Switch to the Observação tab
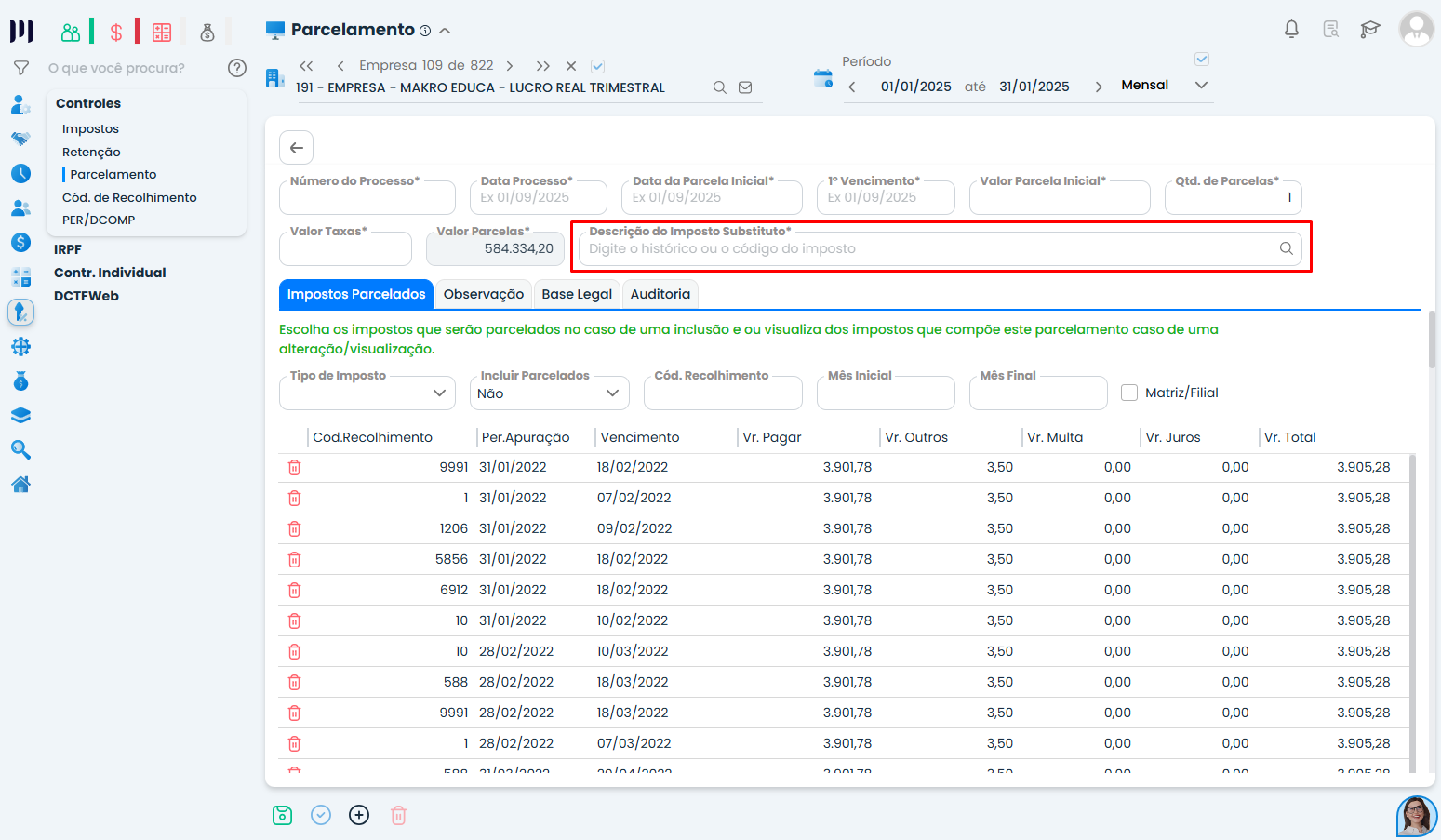The height and width of the screenshot is (840, 1441). 483,294
